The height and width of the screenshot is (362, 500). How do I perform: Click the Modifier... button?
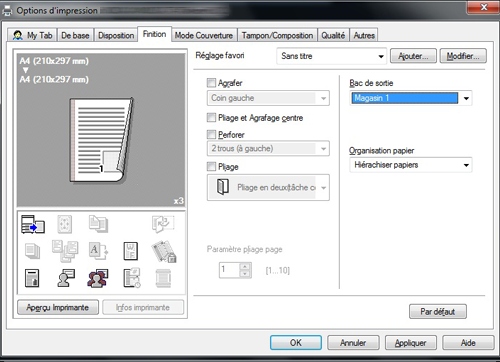coord(463,56)
